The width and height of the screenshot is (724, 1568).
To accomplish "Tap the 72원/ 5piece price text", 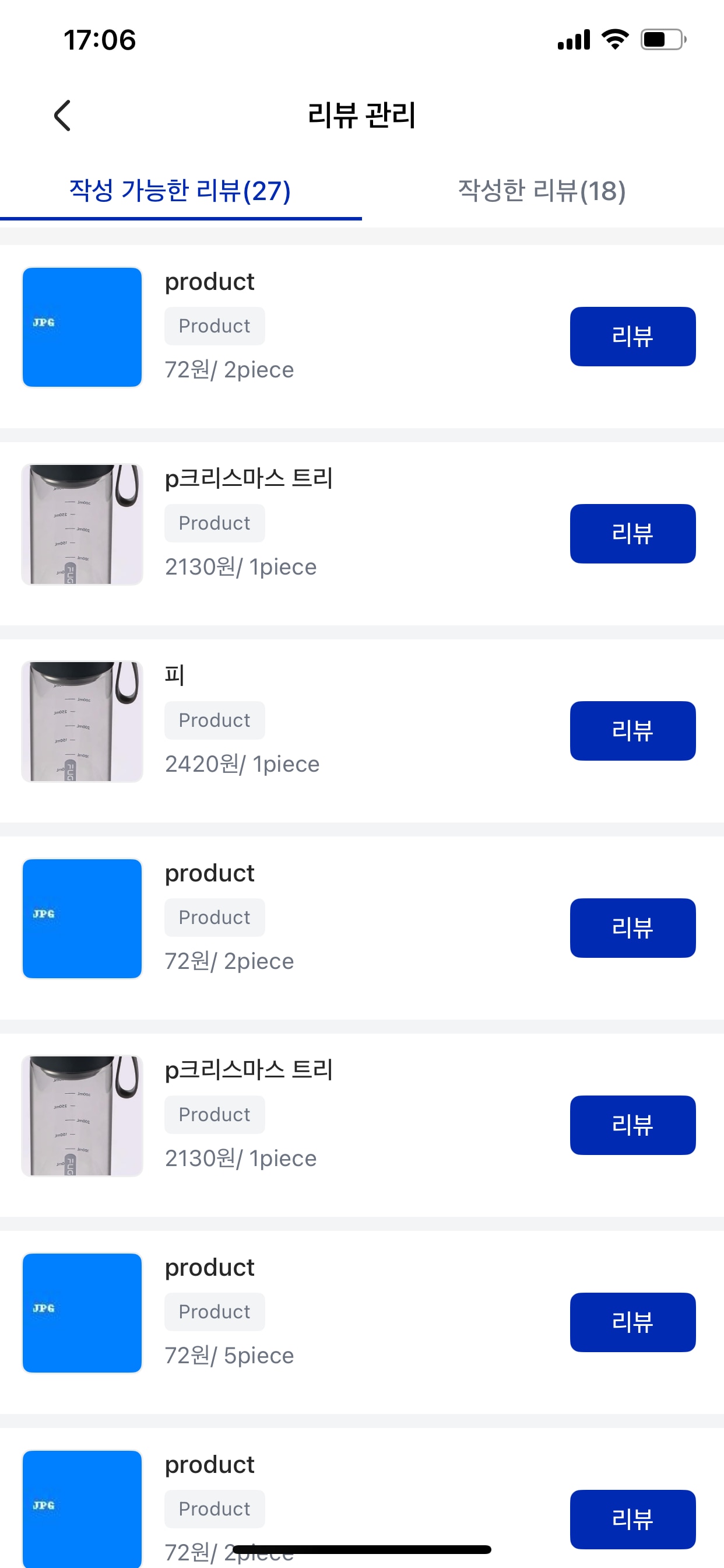I will pyautogui.click(x=229, y=1356).
